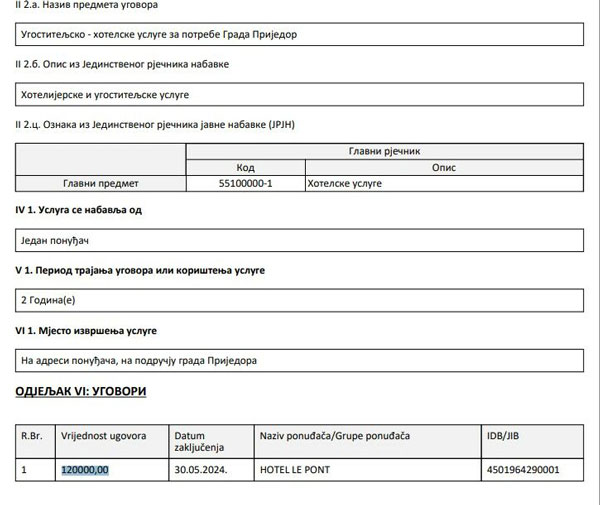Click the ОДЈЕЉАК VI: УГОВОРИ heading
The image size is (600, 505).
[x=81, y=391]
